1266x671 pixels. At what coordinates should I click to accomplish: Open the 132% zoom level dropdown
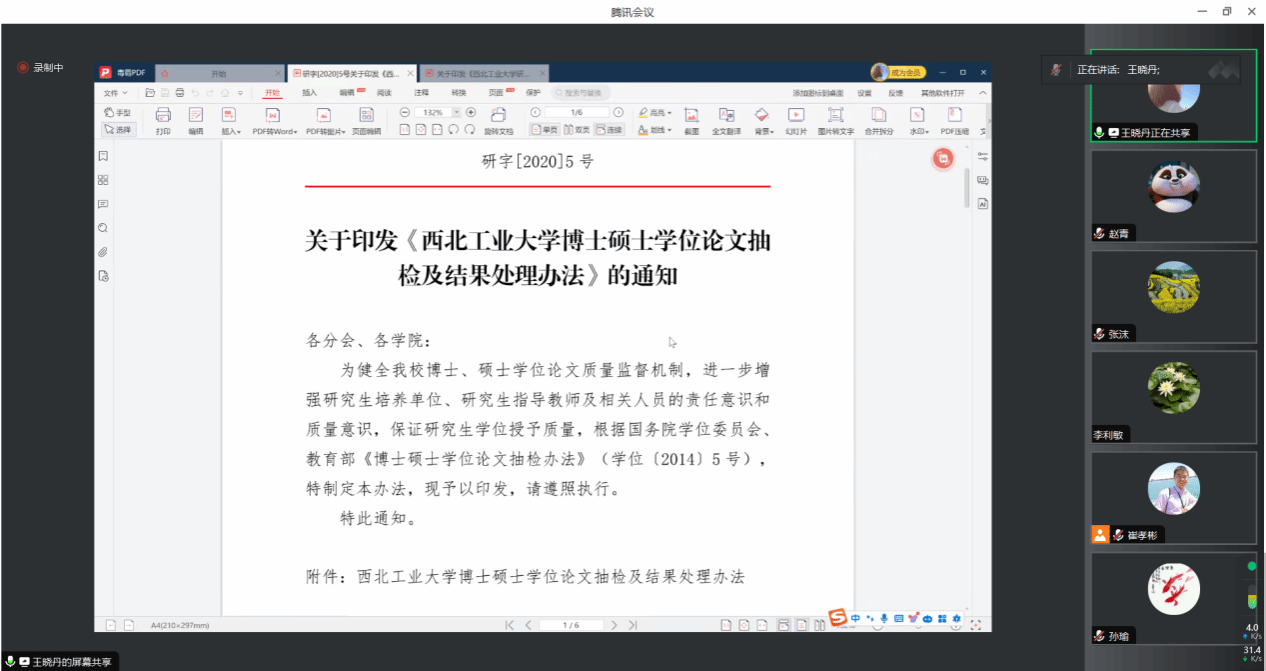[x=437, y=112]
